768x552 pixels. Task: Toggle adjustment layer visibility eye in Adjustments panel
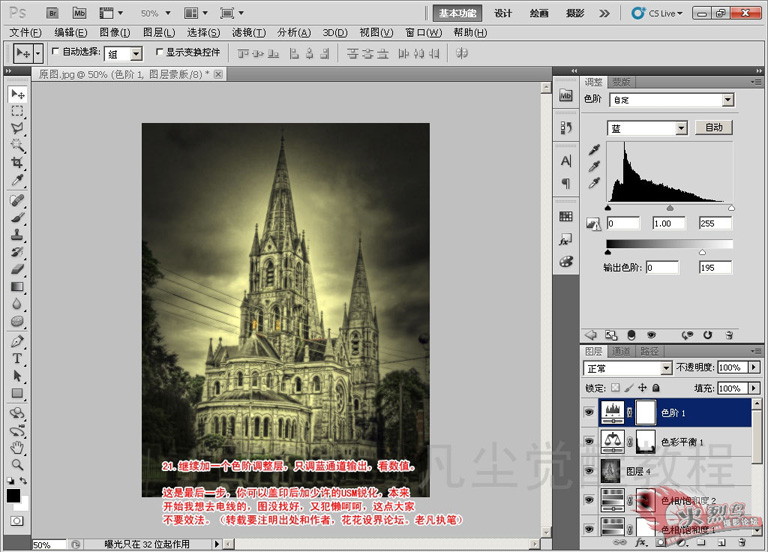tap(651, 335)
